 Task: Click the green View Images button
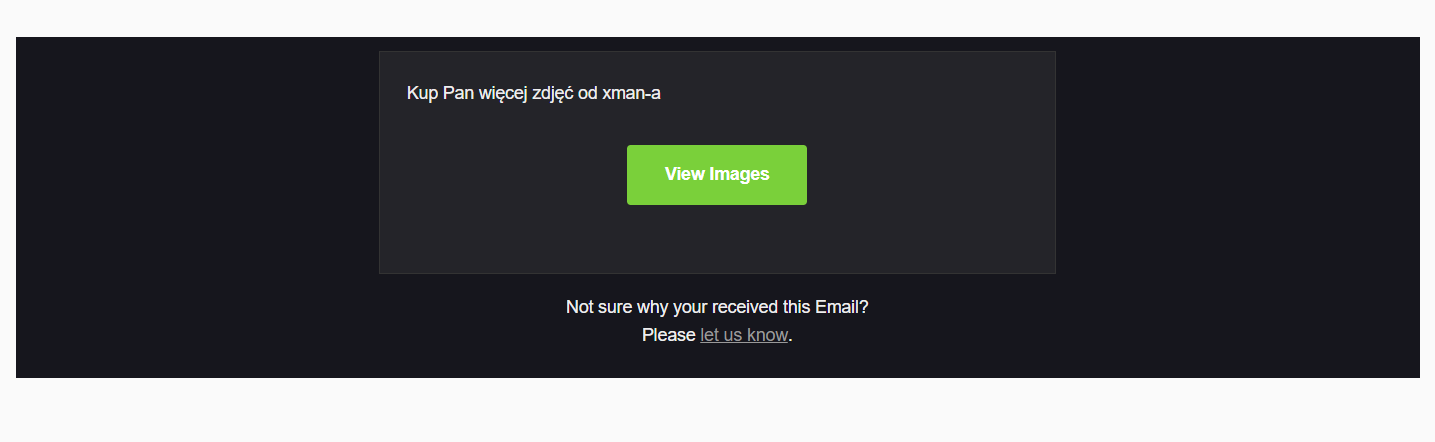pos(716,175)
